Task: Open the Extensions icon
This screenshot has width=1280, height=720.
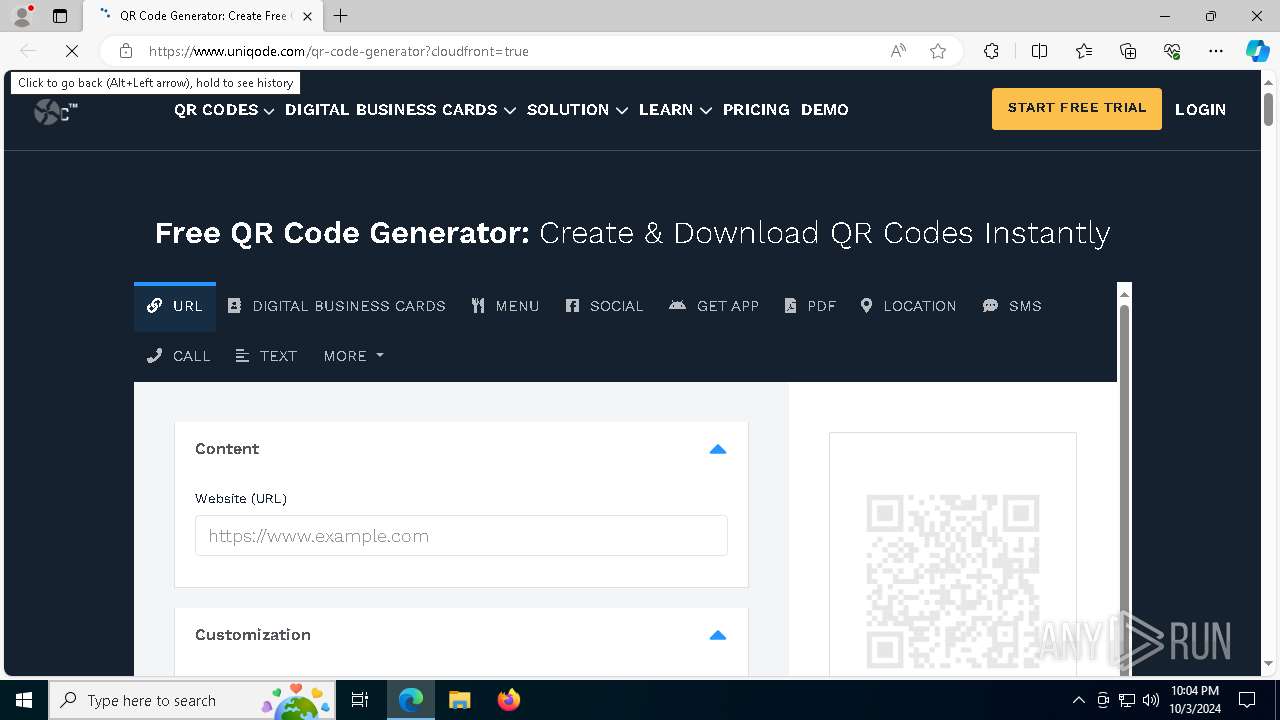Action: point(991,51)
